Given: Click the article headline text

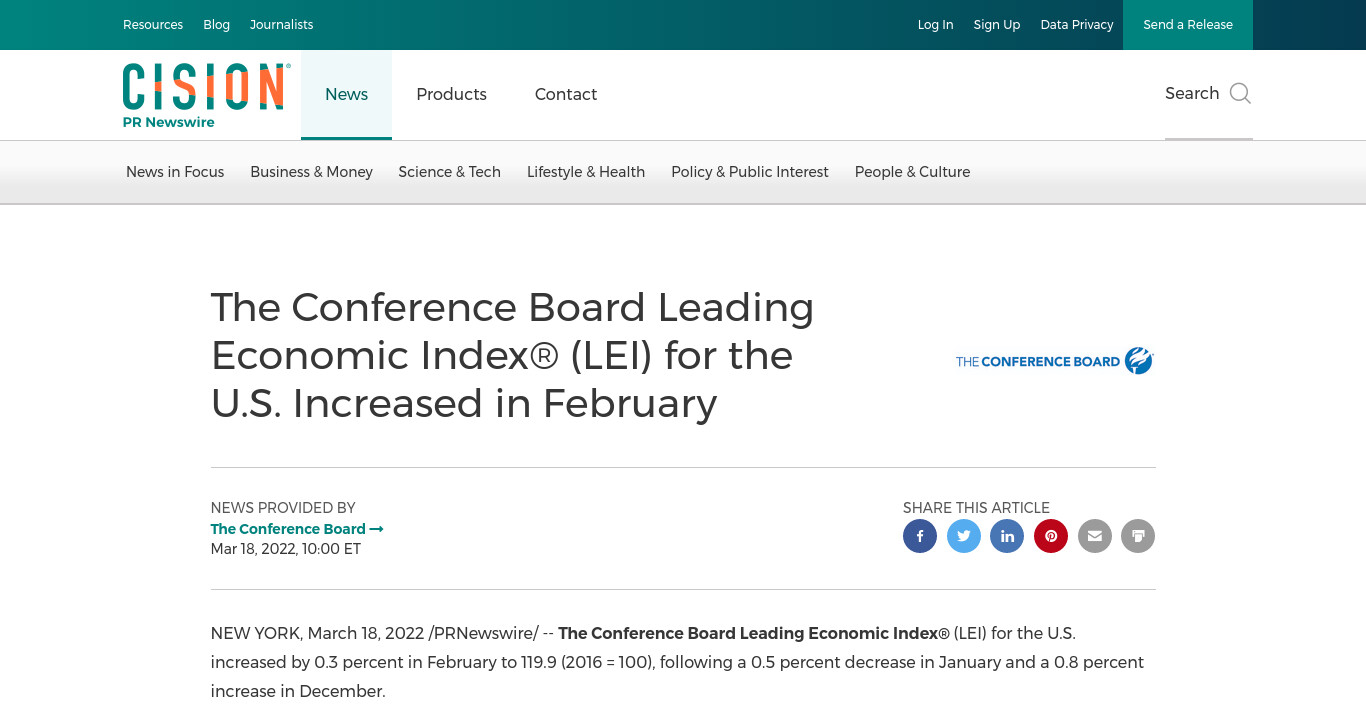Looking at the screenshot, I should click(x=512, y=355).
